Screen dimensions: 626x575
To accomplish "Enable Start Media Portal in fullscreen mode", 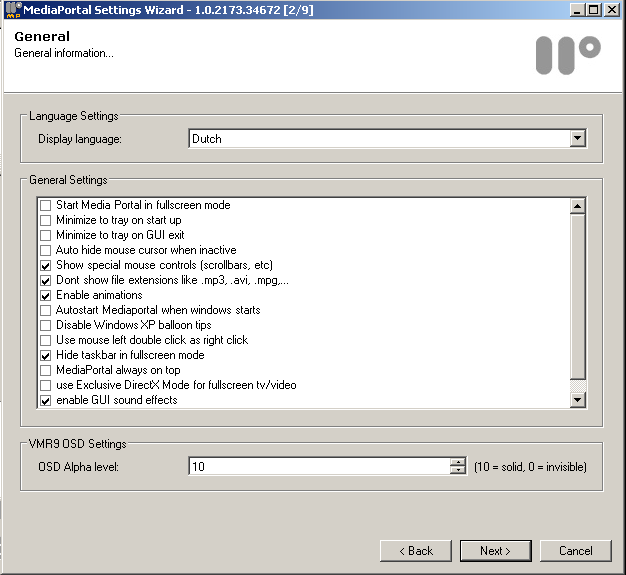I will coord(46,205).
